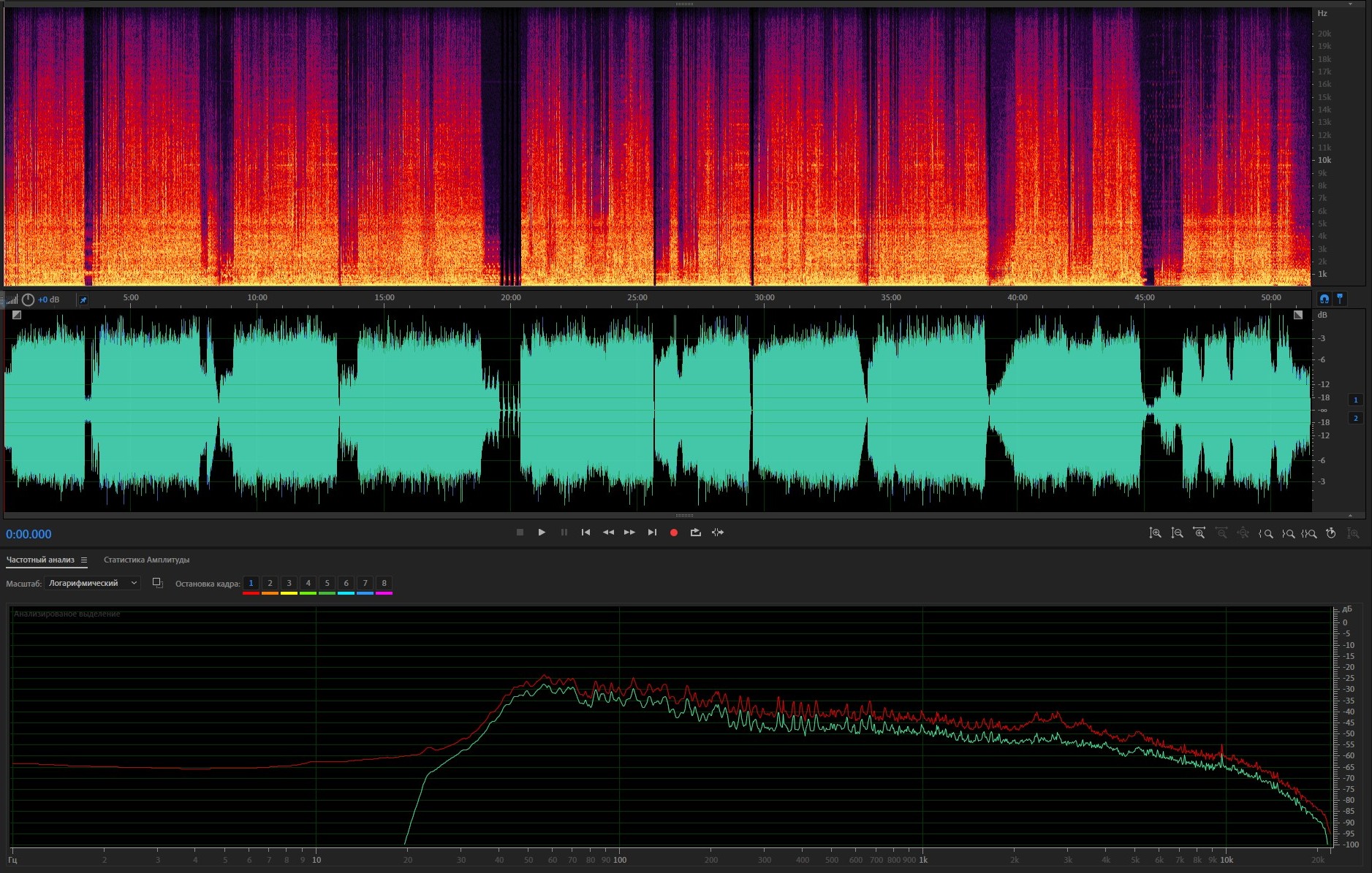Click the Loop Playback icon
The image size is (1372, 873).
[x=695, y=533]
